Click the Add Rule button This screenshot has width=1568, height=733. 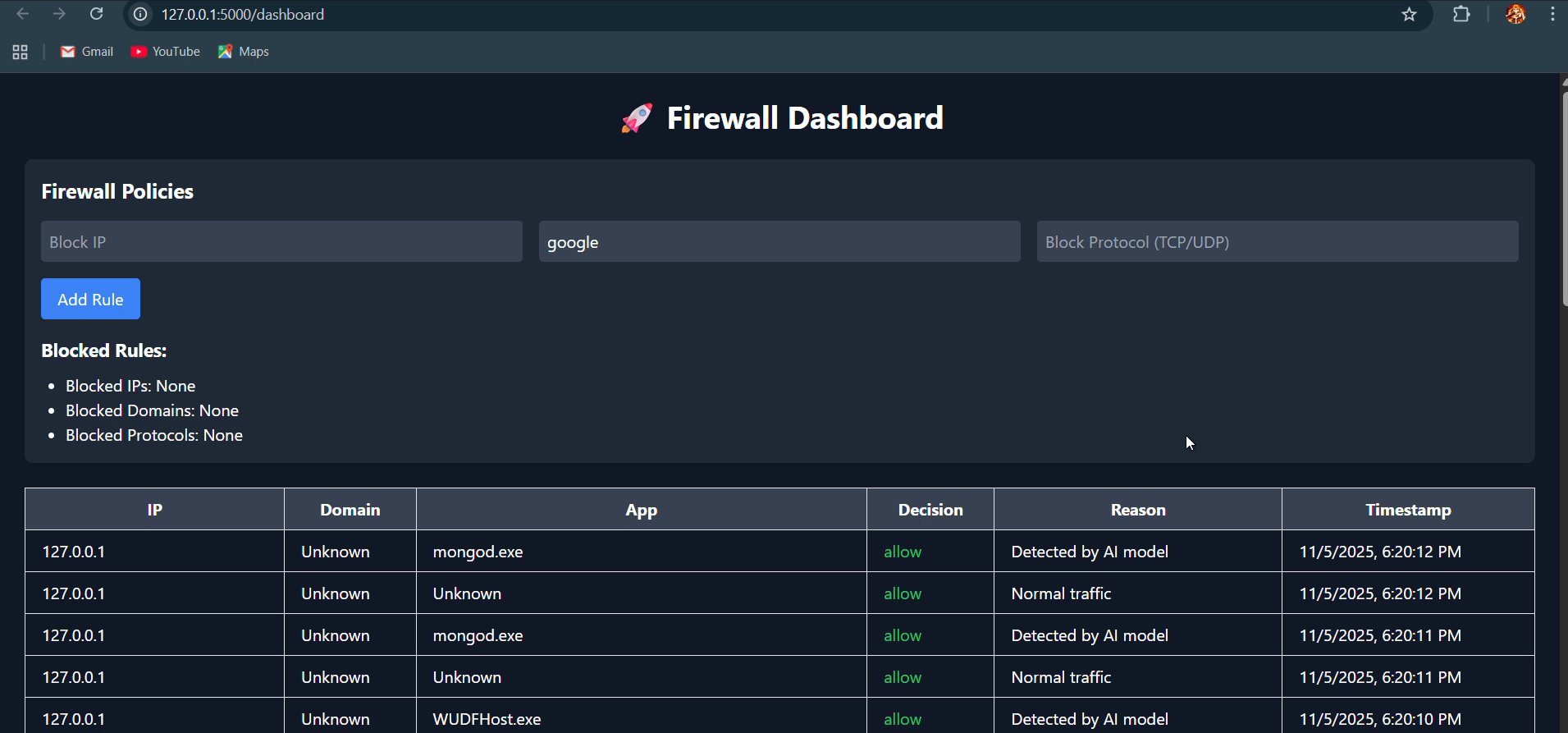pyautogui.click(x=90, y=299)
